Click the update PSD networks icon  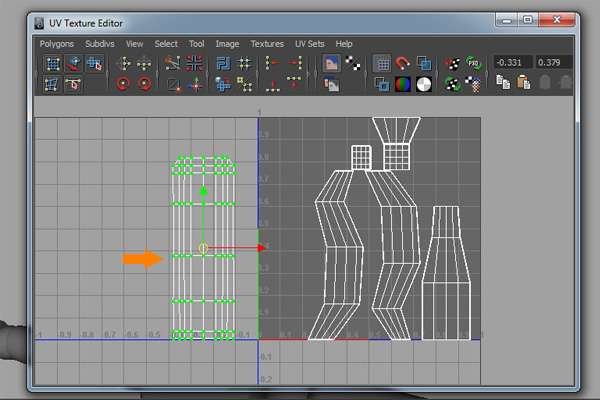pos(473,63)
